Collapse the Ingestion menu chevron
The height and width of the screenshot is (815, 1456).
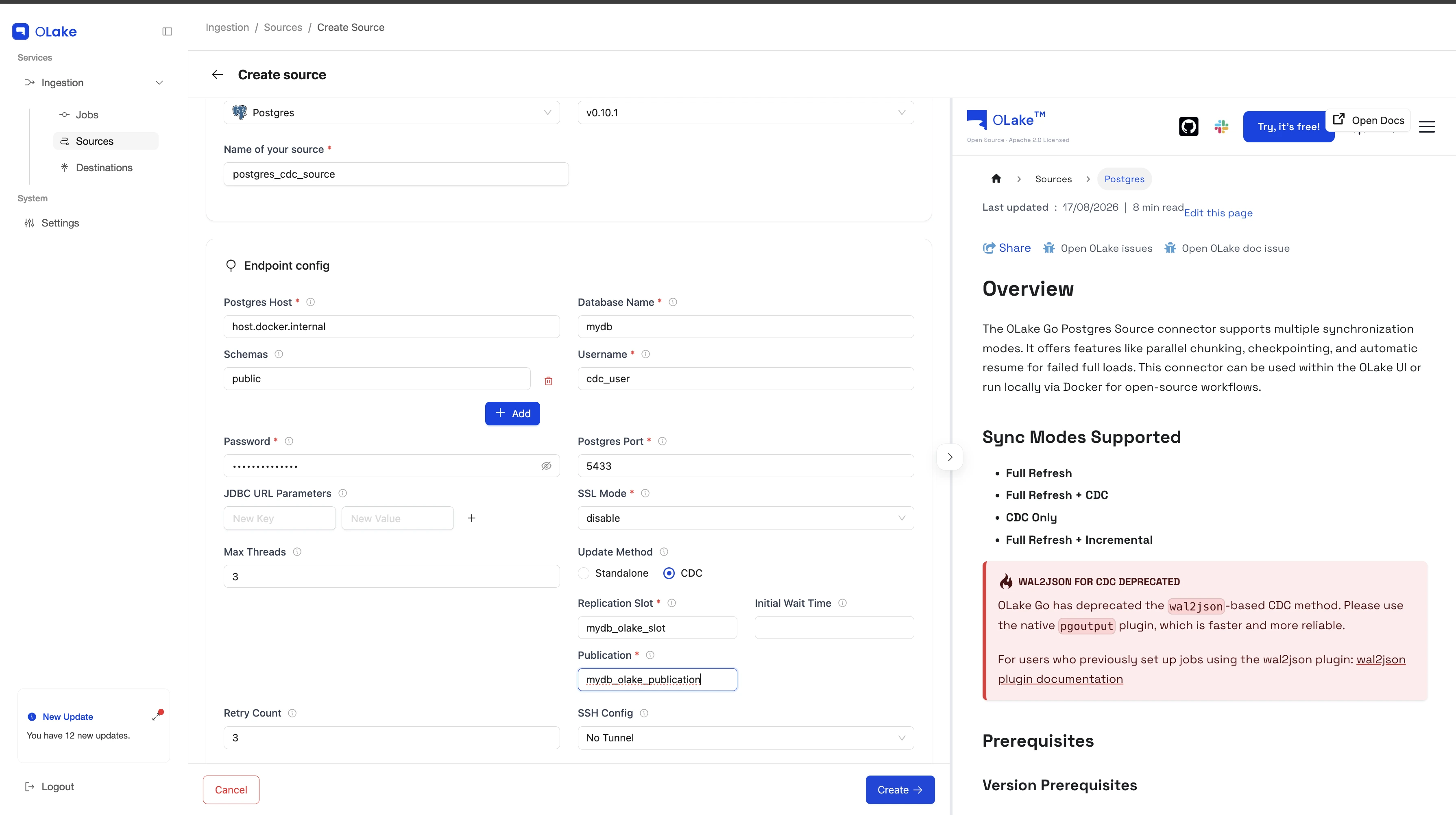(159, 83)
